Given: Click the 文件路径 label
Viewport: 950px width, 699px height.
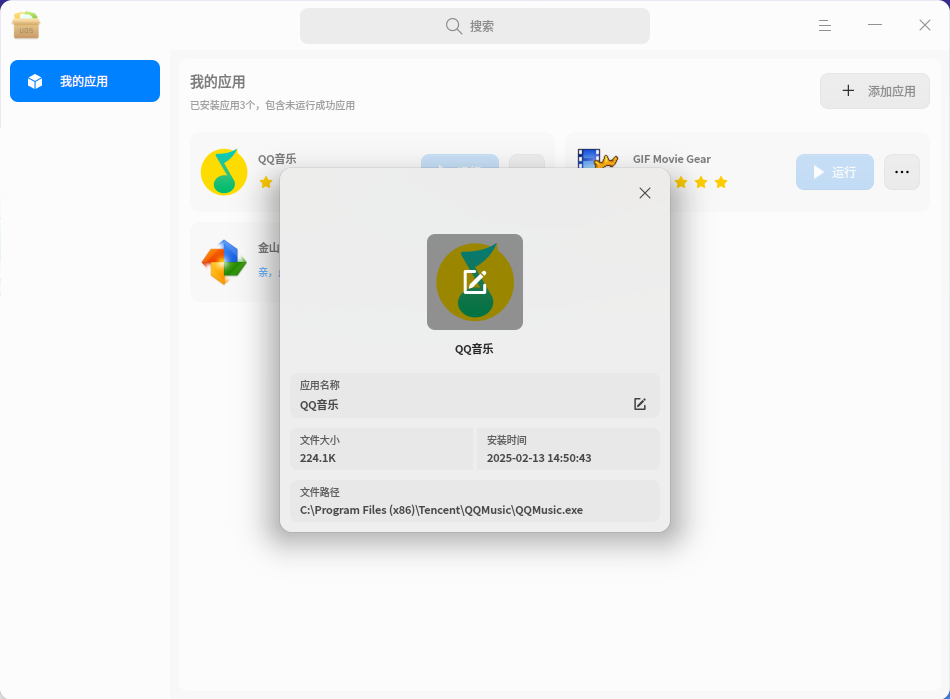Looking at the screenshot, I should coord(320,492).
